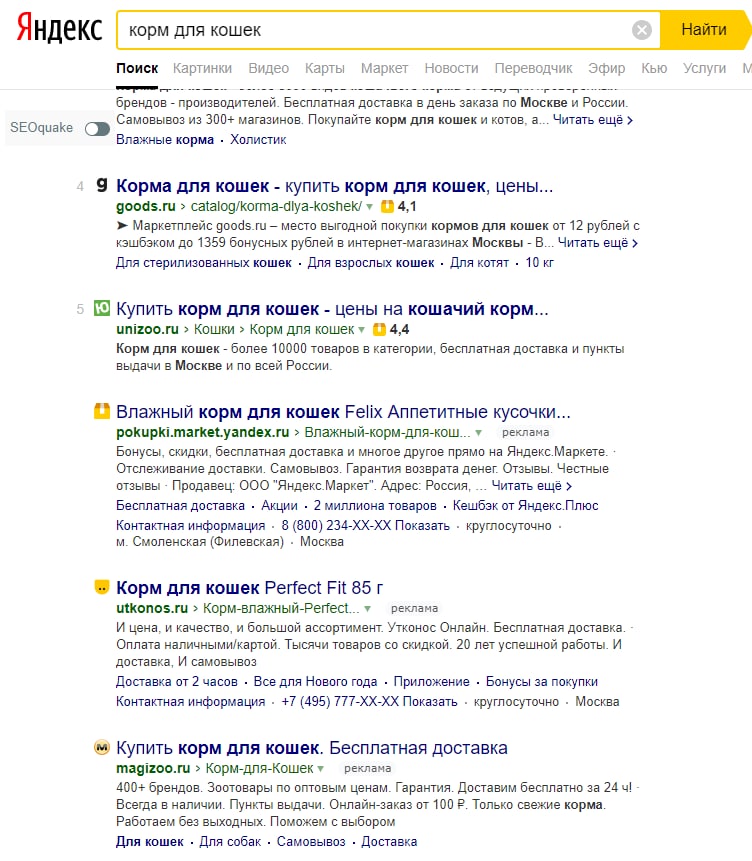Switch to the Картинки tab

[202, 69]
